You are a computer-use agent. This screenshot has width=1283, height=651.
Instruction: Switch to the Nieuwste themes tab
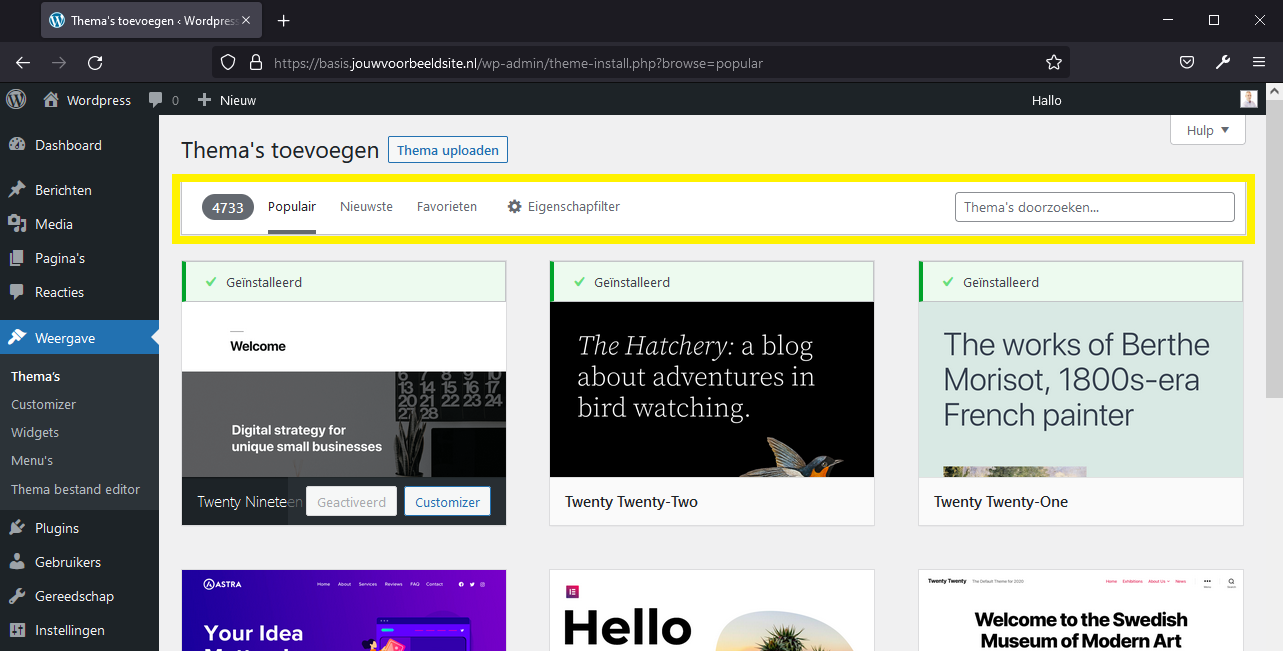pos(366,206)
